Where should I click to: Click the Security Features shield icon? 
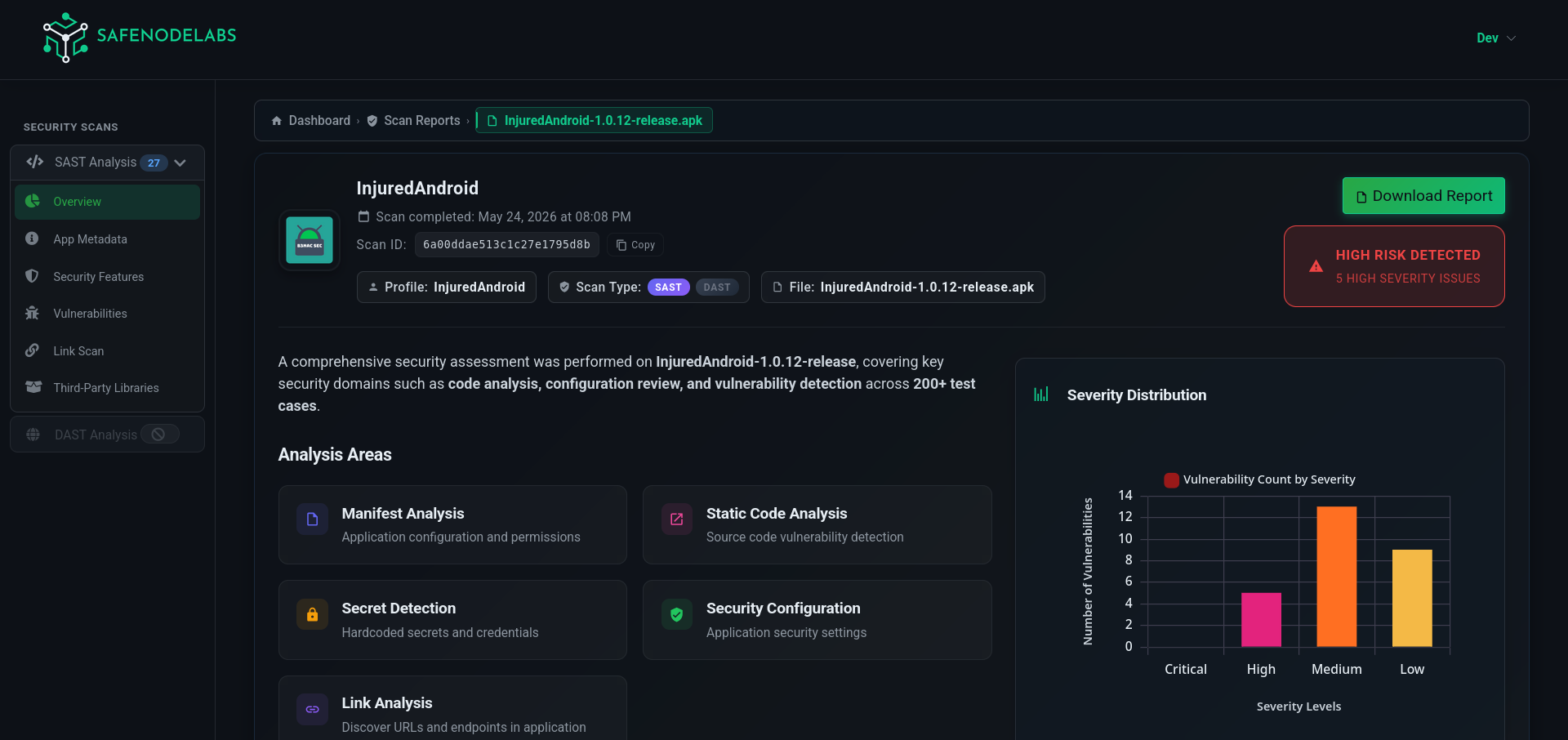(x=32, y=276)
